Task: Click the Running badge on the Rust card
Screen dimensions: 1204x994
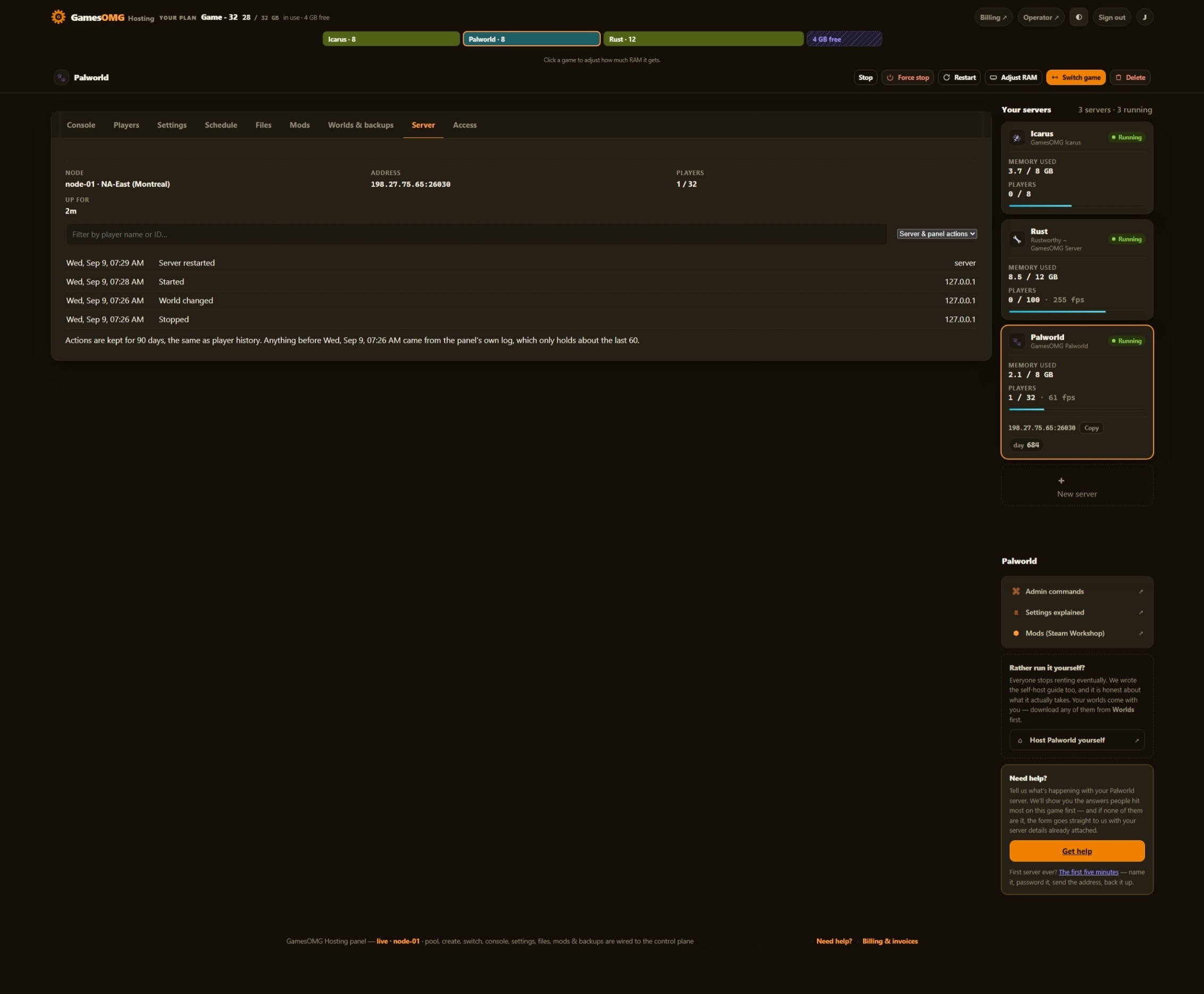Action: tap(1126, 239)
